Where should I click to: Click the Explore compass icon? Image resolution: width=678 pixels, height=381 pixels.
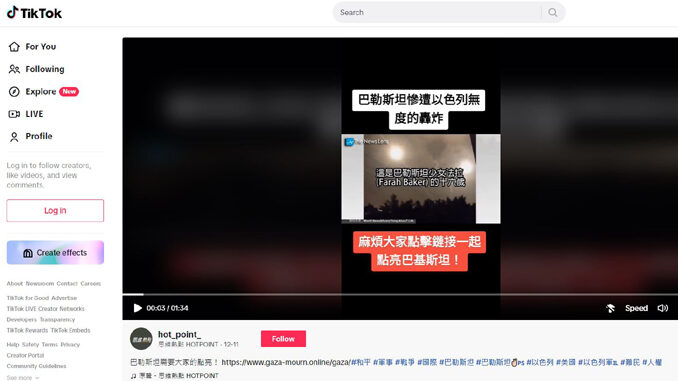tap(14, 92)
